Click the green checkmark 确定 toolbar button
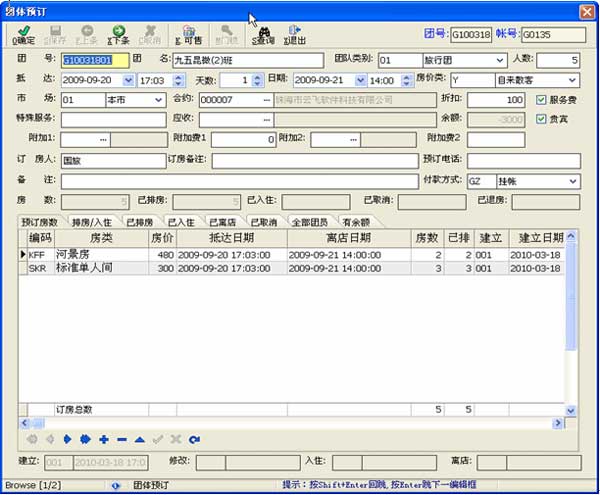The height and width of the screenshot is (495, 600). tap(23, 35)
